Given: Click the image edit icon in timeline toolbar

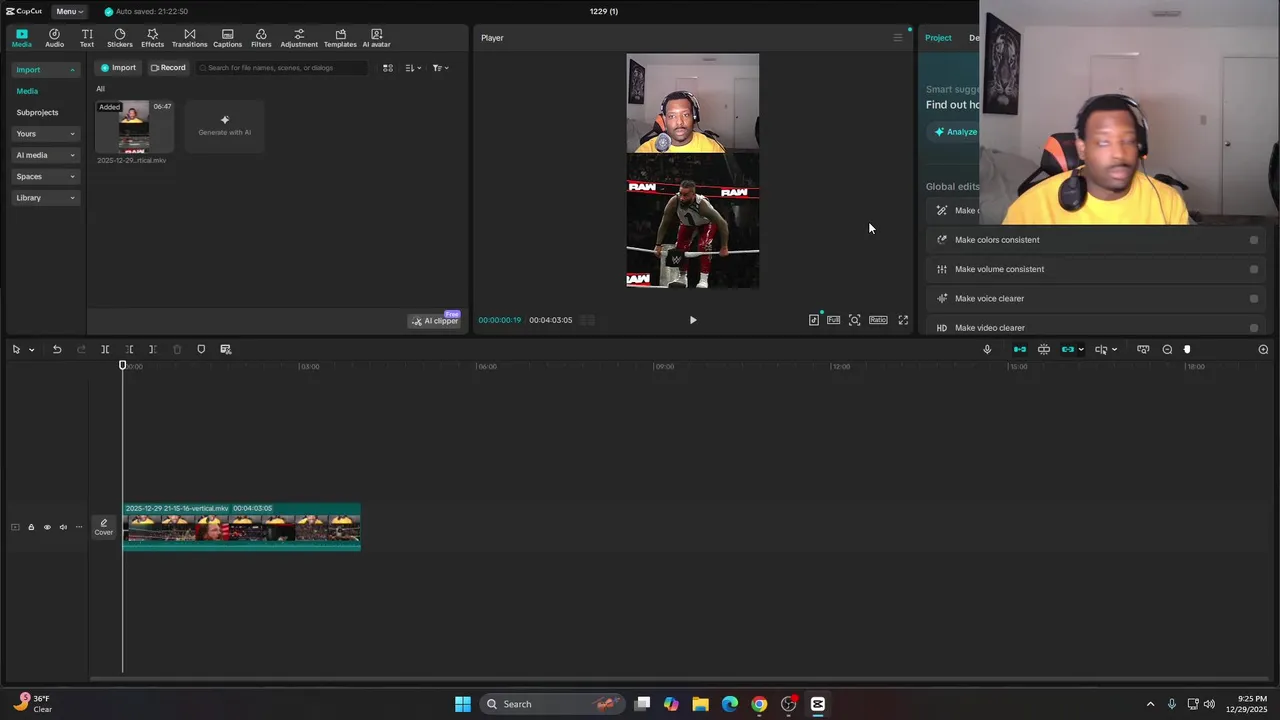Looking at the screenshot, I should pos(225,349).
